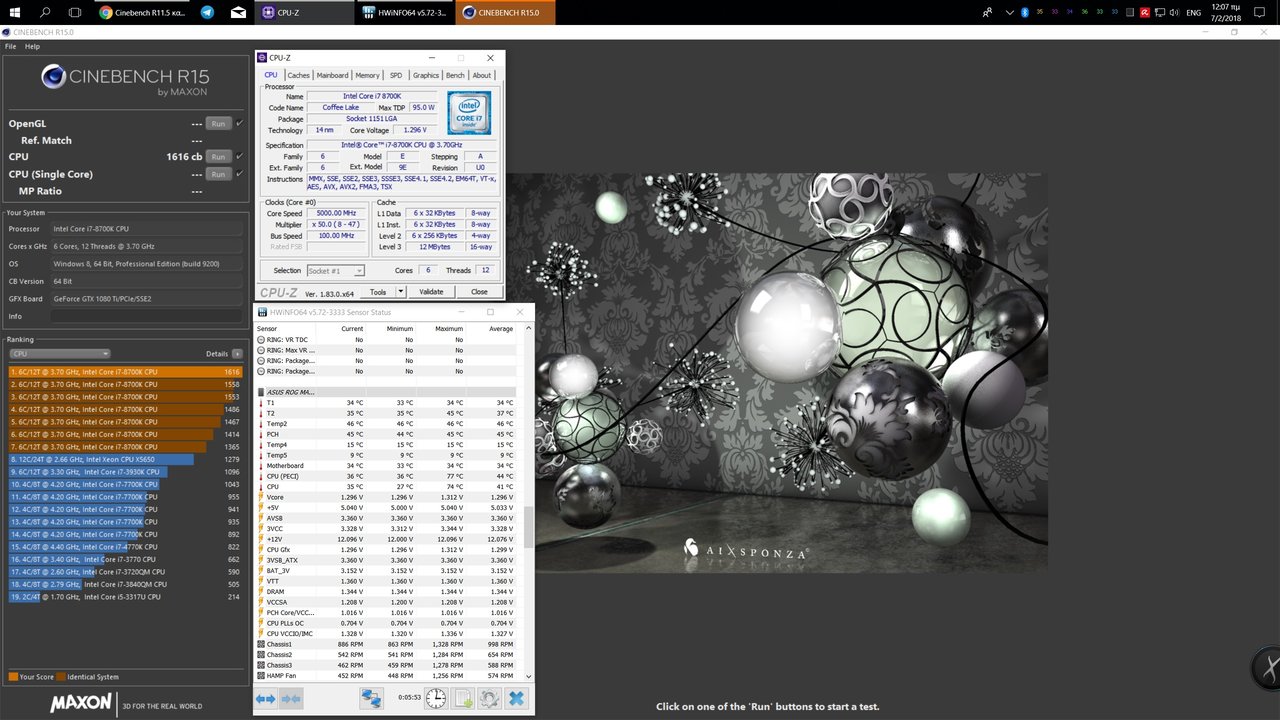The height and width of the screenshot is (720, 1280).
Task: Click HWiNFO expand columns arrows icon
Action: pos(266,699)
